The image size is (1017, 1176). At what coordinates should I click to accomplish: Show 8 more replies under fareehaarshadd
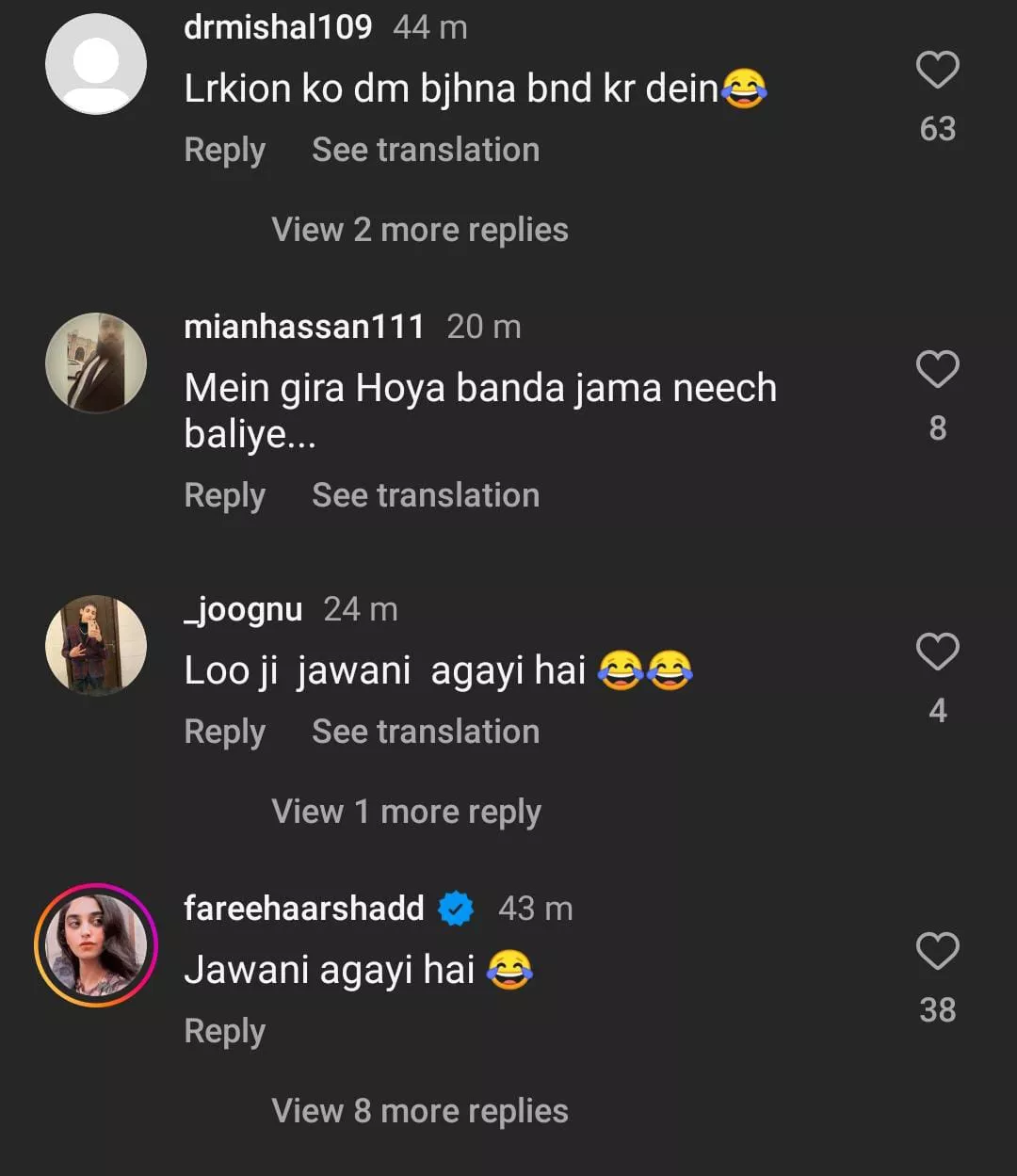(420, 1111)
